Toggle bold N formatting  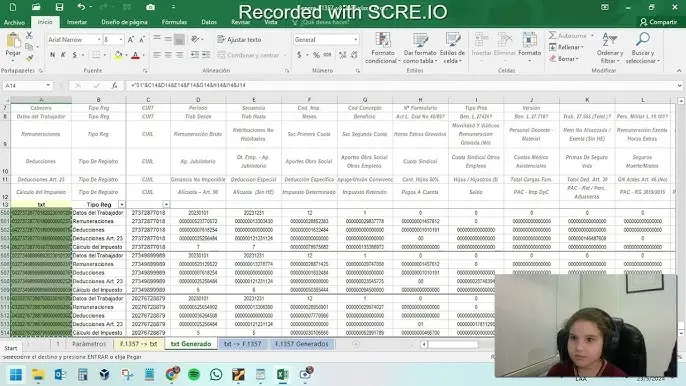coord(52,55)
